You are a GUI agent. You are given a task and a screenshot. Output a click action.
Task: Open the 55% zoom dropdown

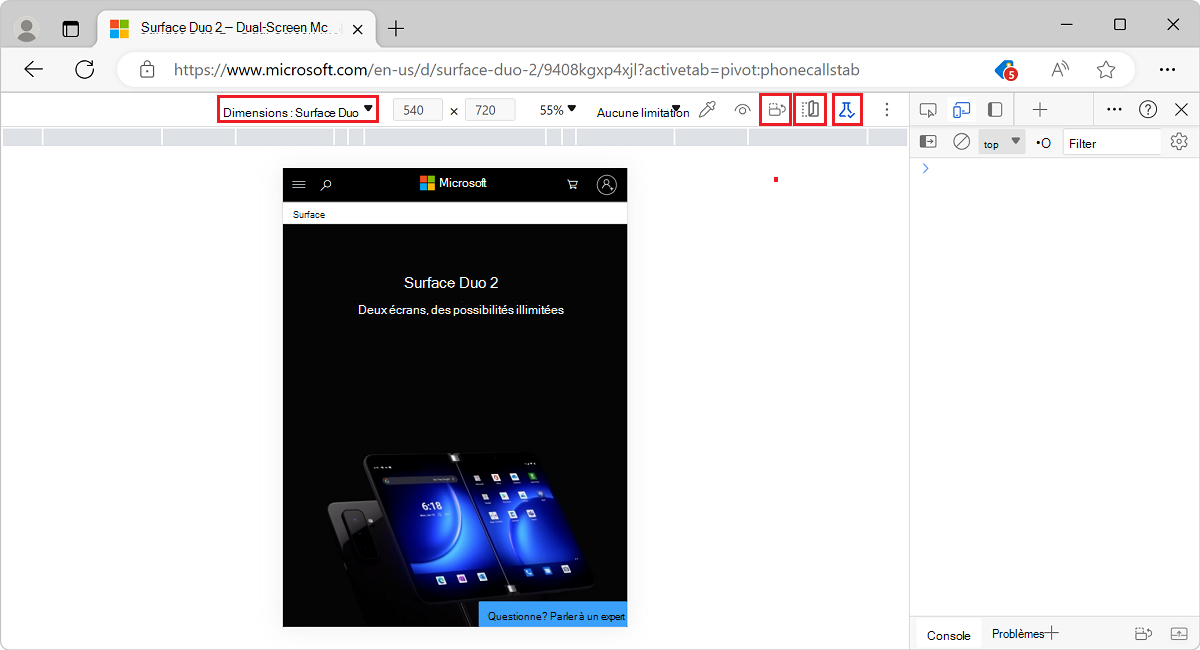(x=556, y=111)
